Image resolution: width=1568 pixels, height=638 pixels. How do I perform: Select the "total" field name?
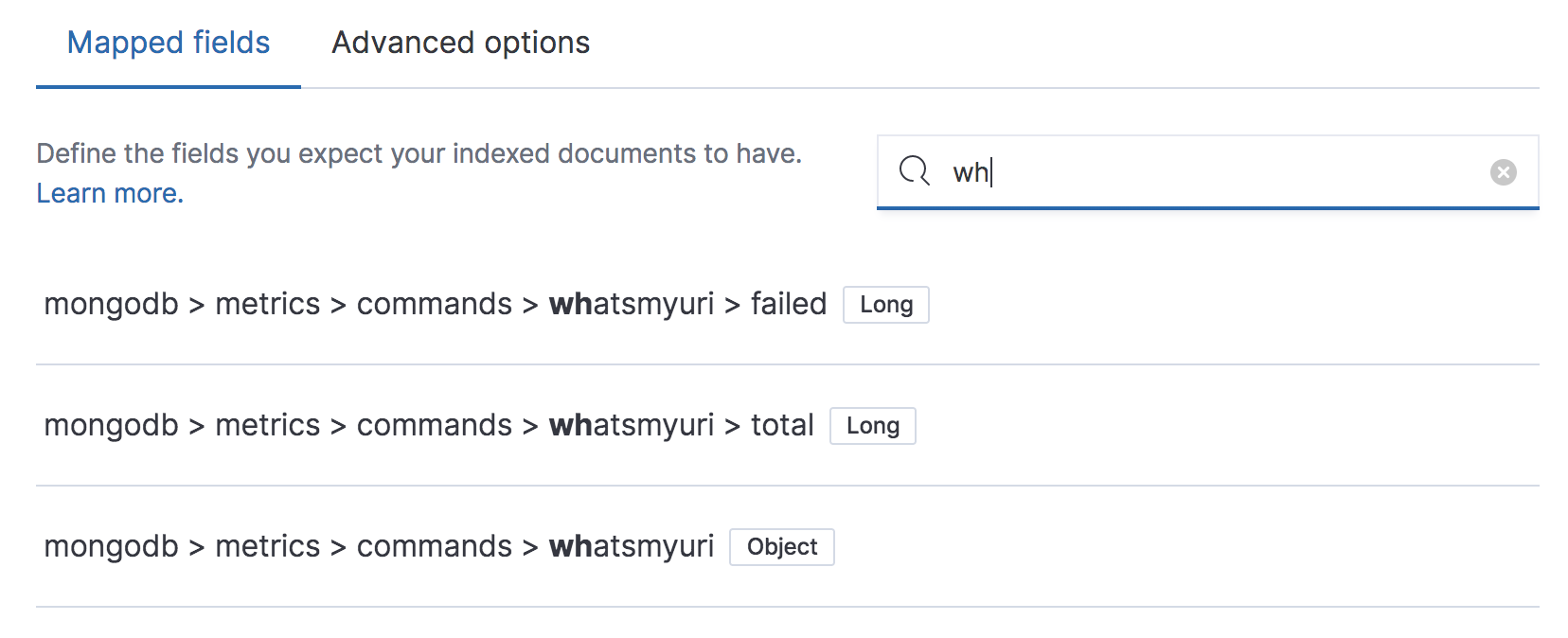(782, 425)
